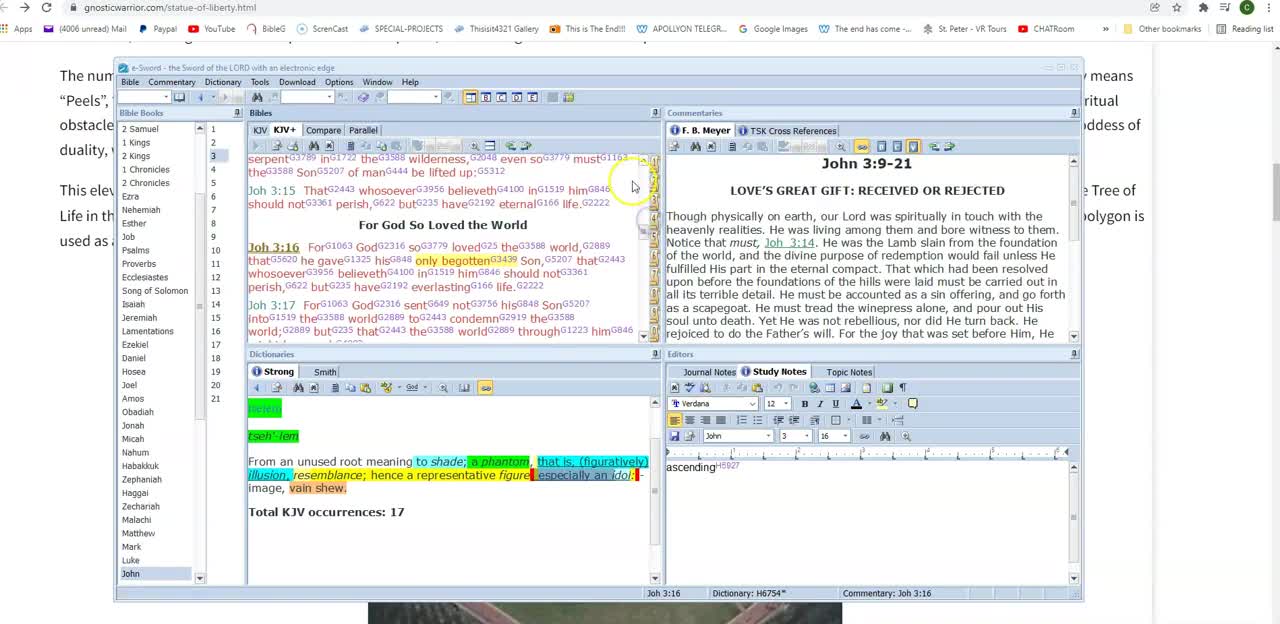Click the Bold button in Editors toolbar

tap(805, 404)
